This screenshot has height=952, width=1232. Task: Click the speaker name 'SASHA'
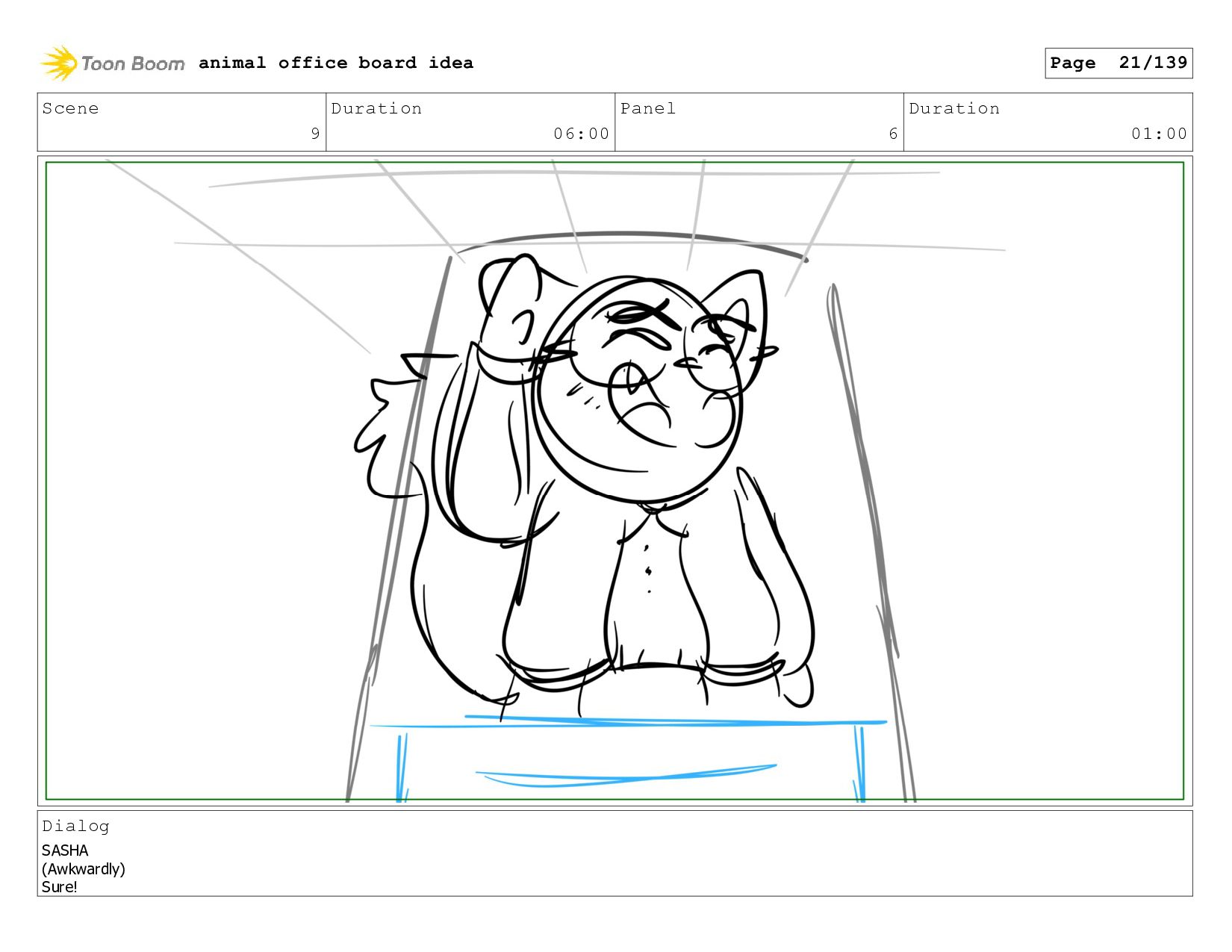click(x=65, y=850)
